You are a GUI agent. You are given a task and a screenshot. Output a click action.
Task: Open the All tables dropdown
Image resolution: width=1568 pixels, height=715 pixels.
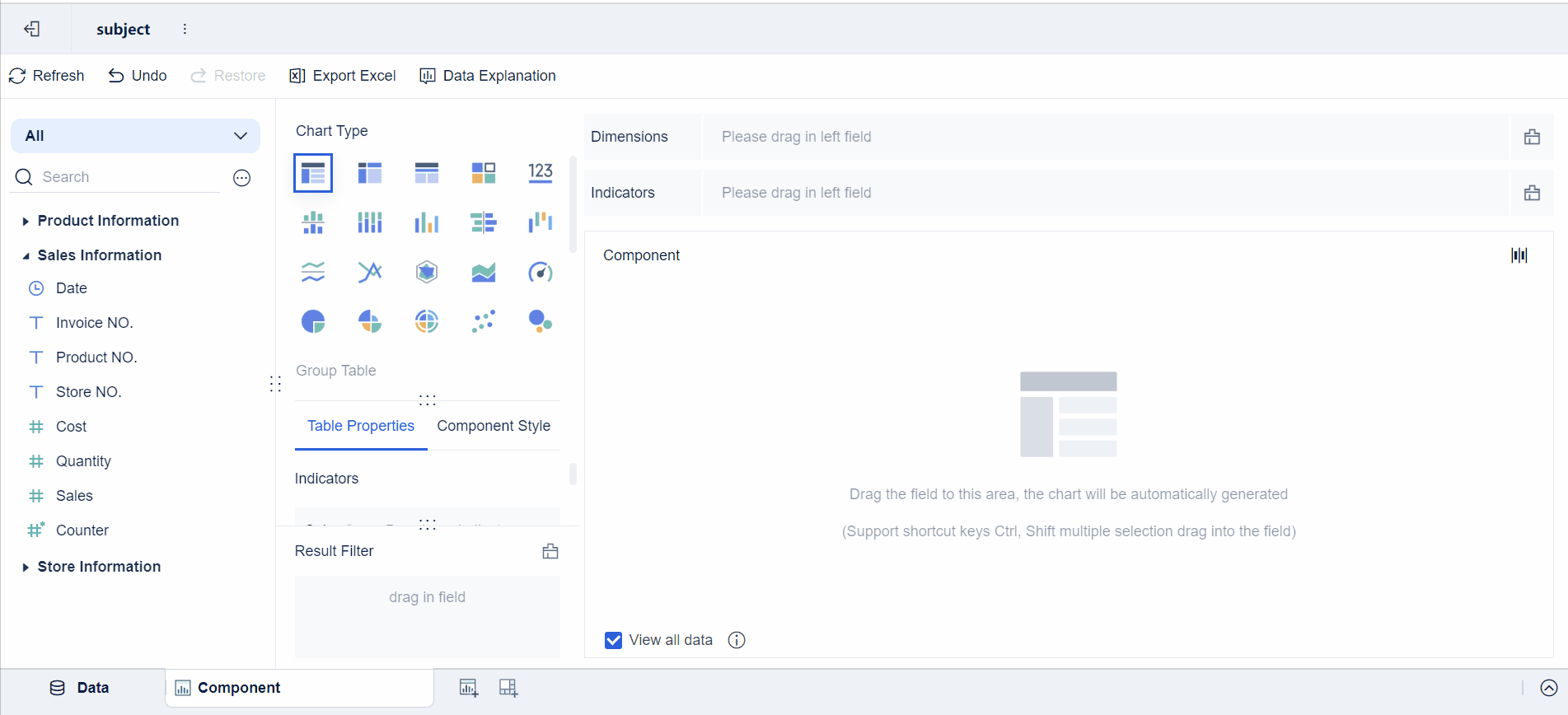point(135,136)
